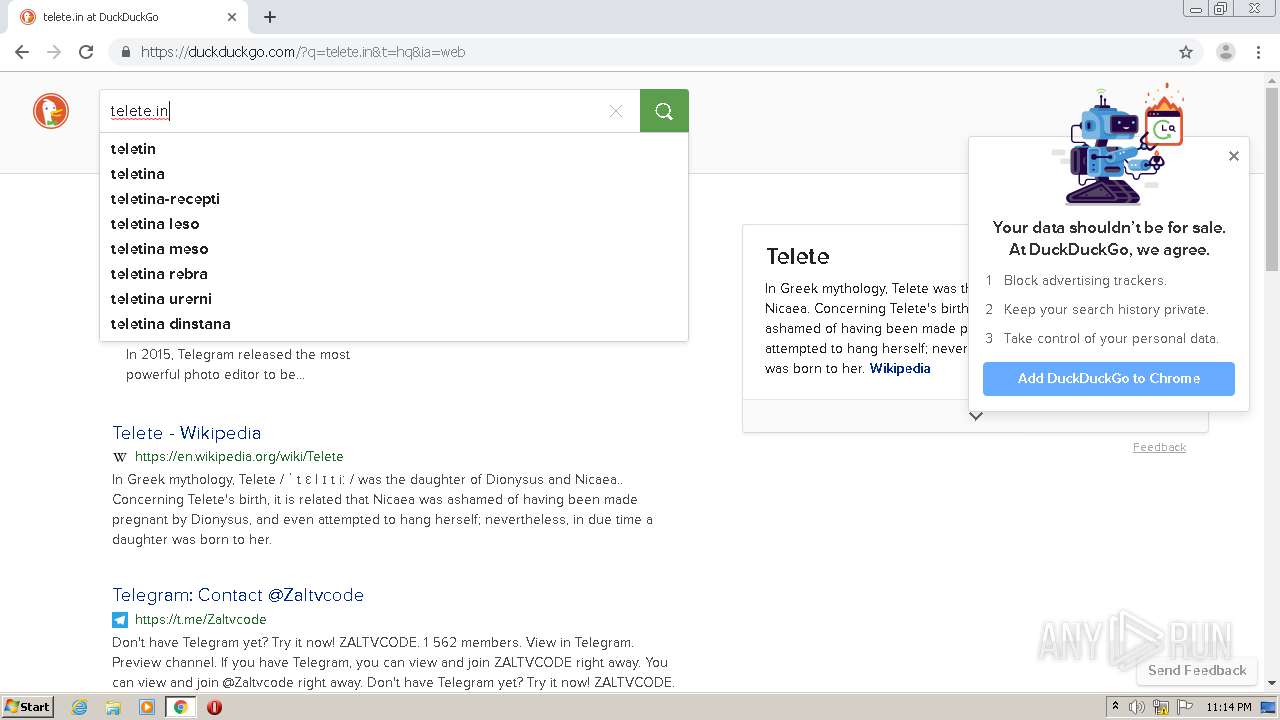Screen dimensions: 1280x720
Task: Click 'Keep your search history private.' text
Action: pos(1106,310)
